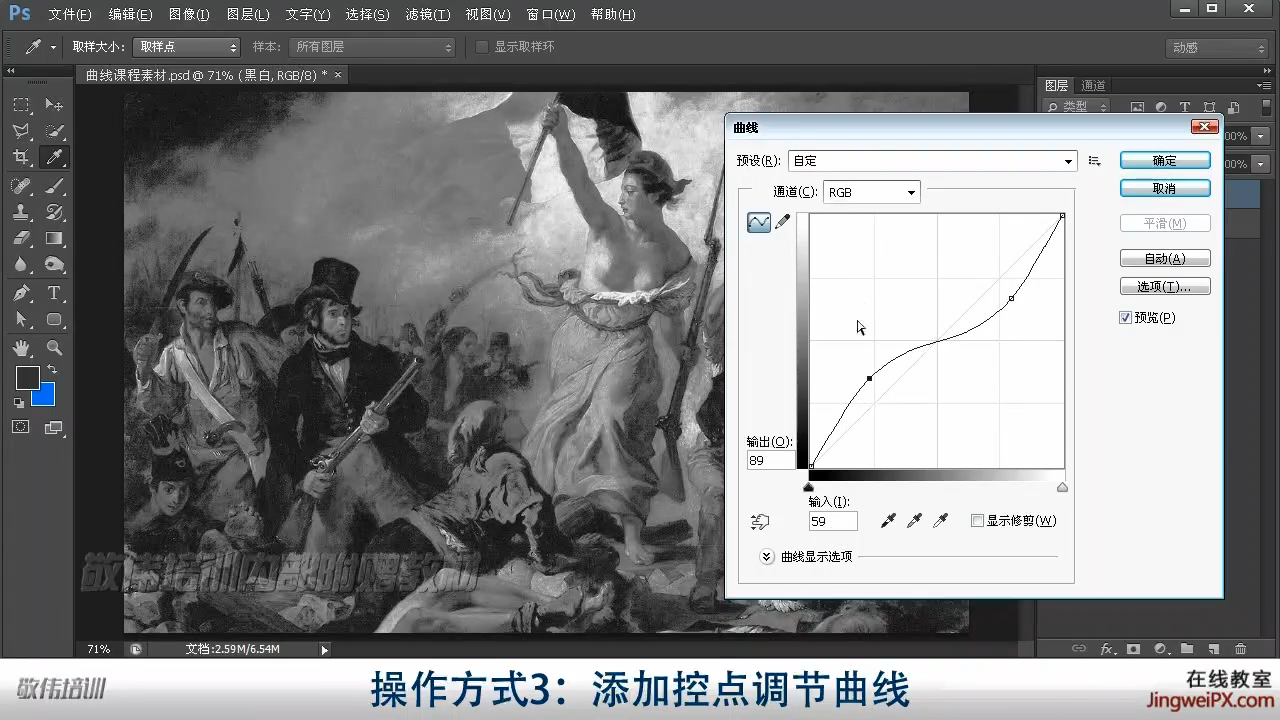1280x720 pixels.
Task: Open the 图像 menu
Action: (x=189, y=15)
